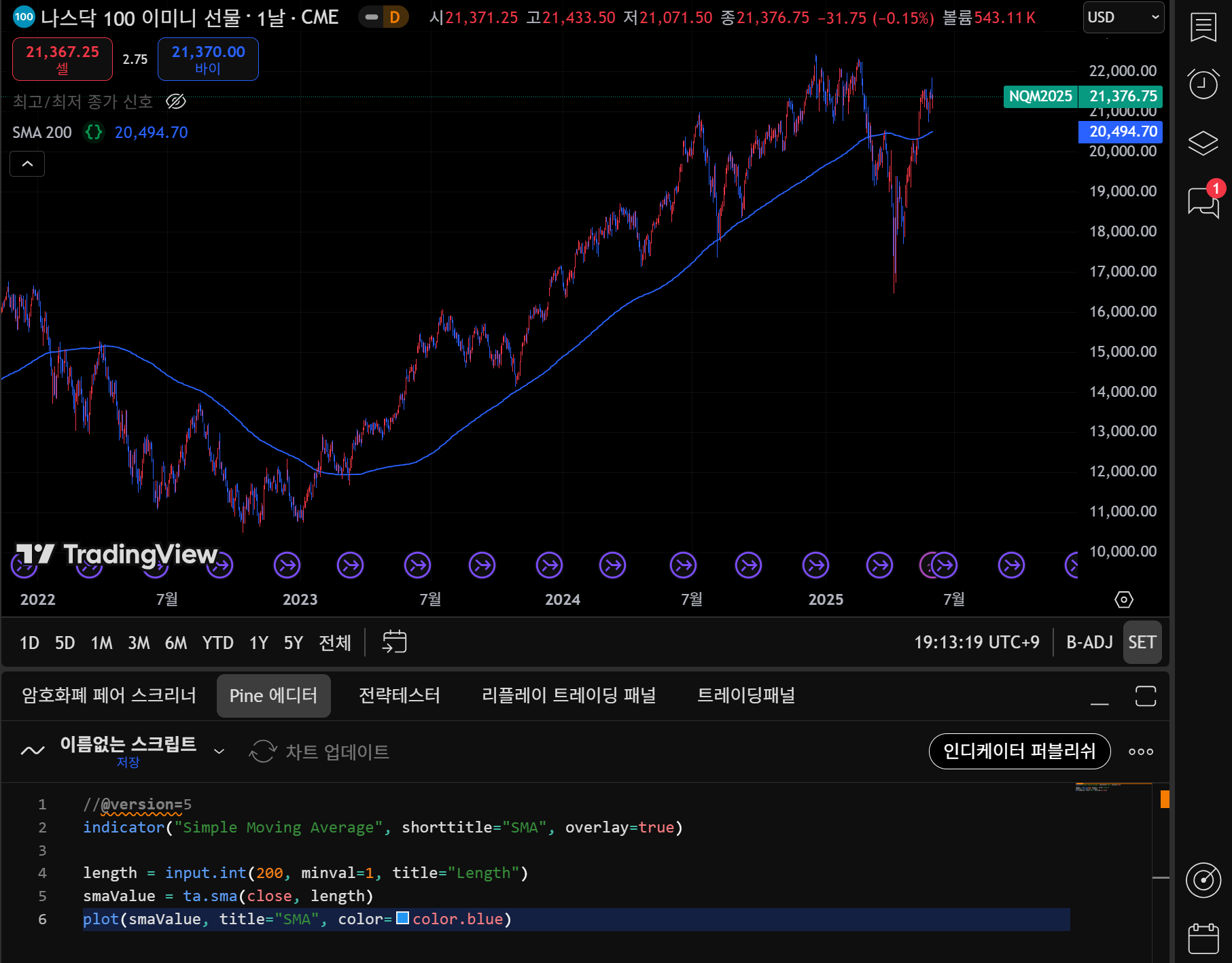Collapse the indicator legend with chevron

click(x=27, y=164)
